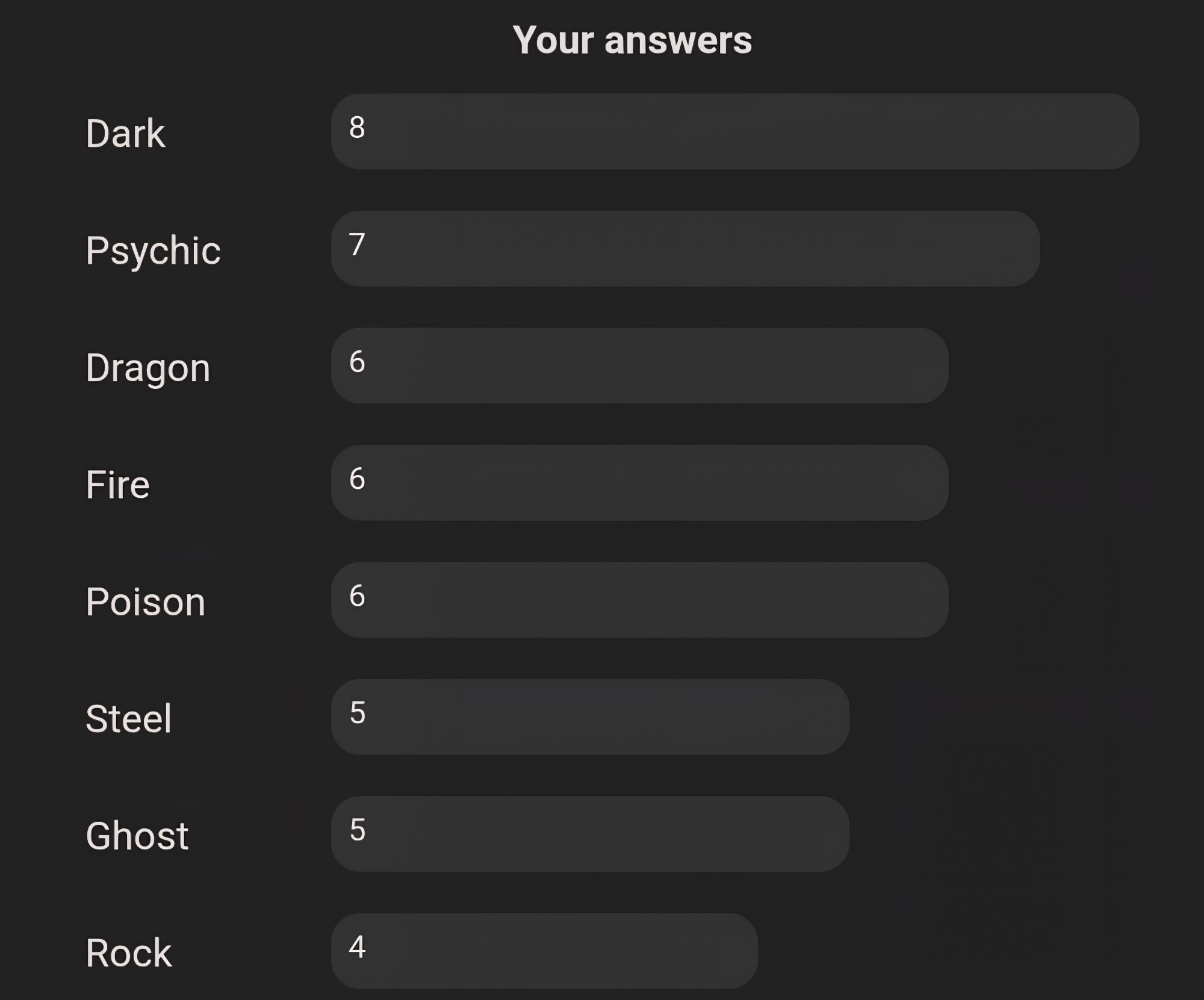The height and width of the screenshot is (1000, 1204).
Task: Click the Steel result bar
Action: tap(590, 717)
